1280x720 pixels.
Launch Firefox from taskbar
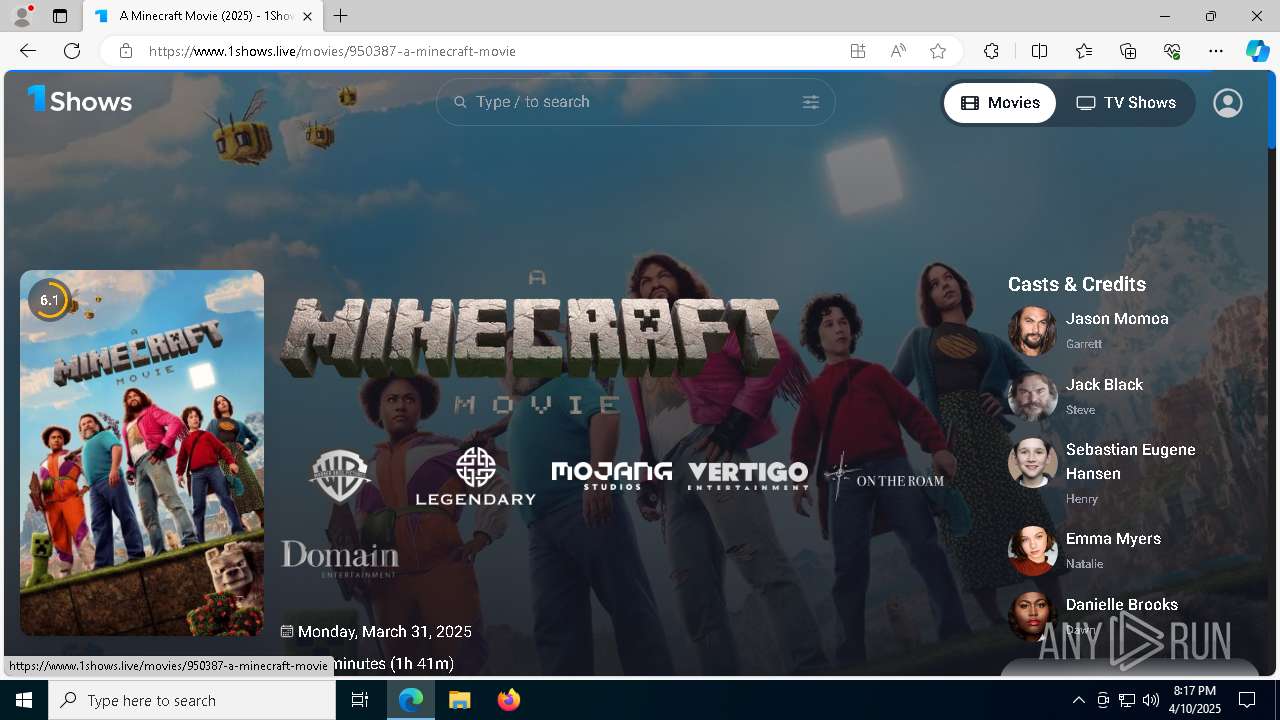(508, 700)
